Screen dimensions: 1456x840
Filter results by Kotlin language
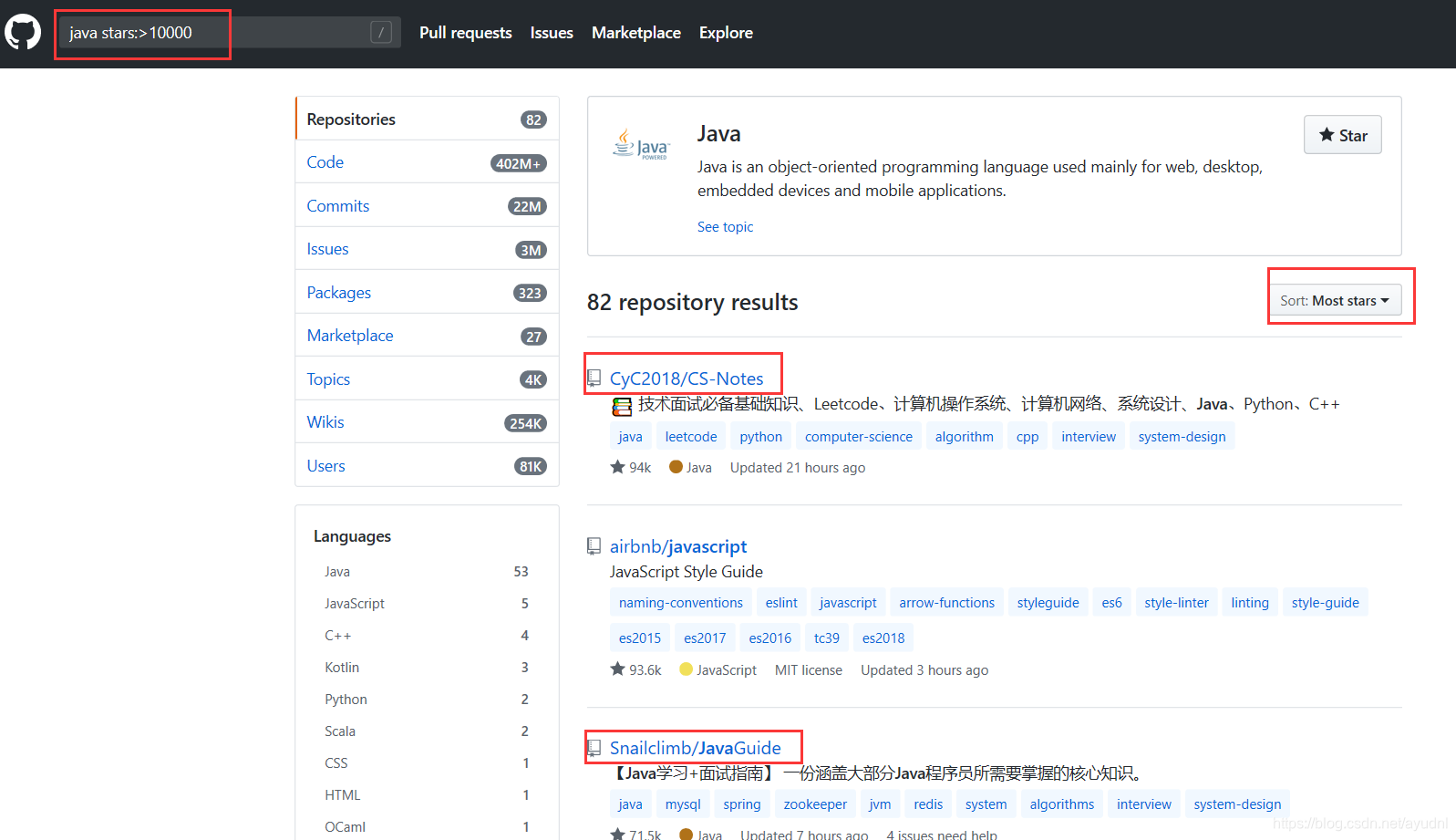point(427,668)
